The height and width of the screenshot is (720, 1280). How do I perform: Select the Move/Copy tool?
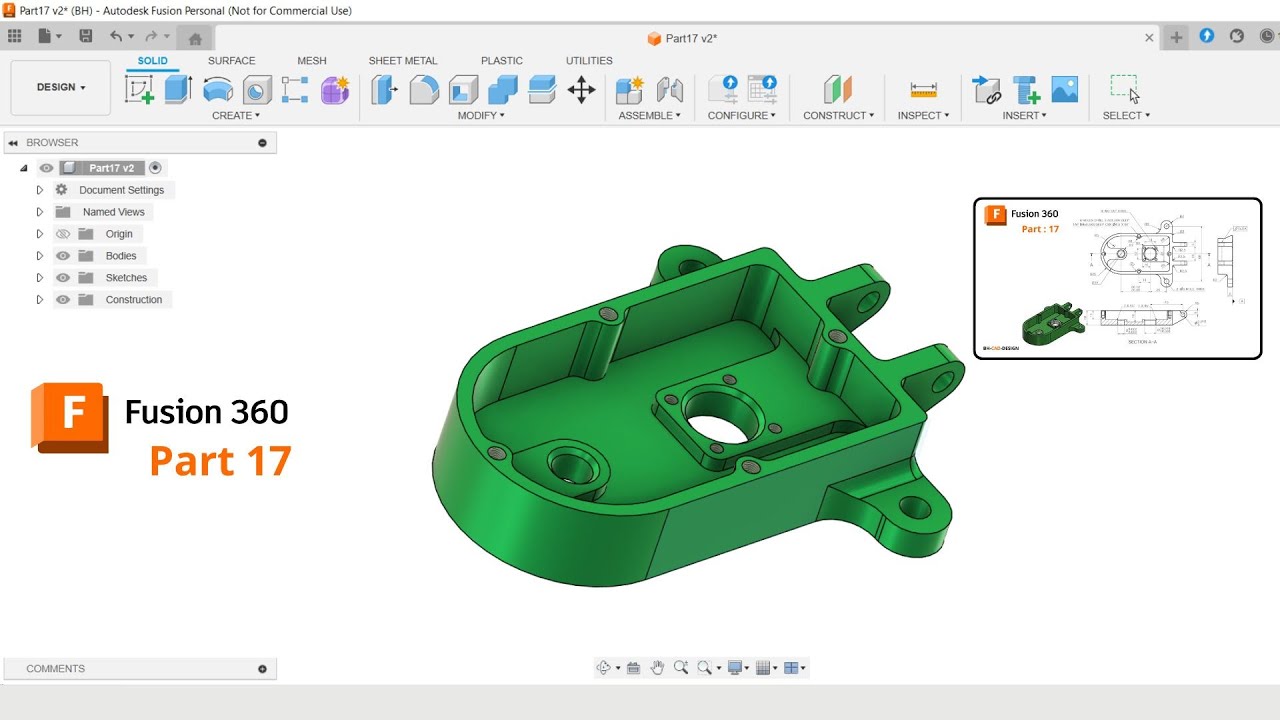point(581,90)
